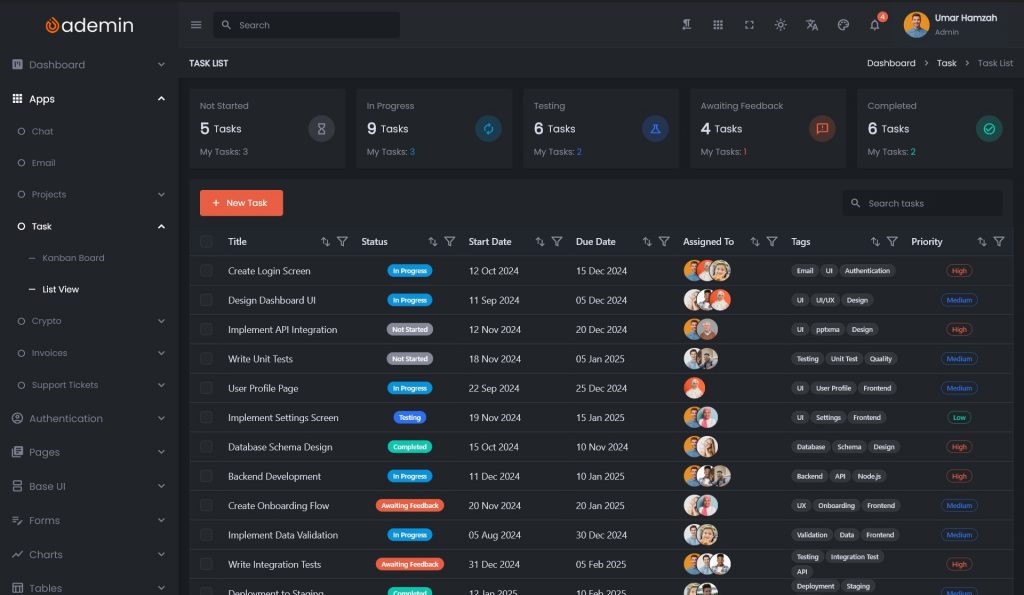Open the language translate icon
This screenshot has width=1024, height=595.
pyautogui.click(x=812, y=25)
